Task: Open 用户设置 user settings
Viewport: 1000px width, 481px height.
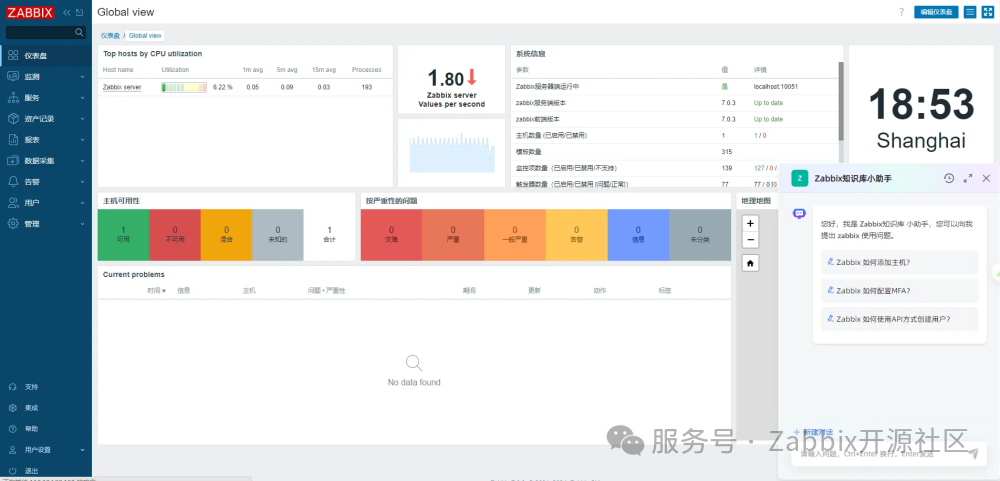Action: [46, 450]
